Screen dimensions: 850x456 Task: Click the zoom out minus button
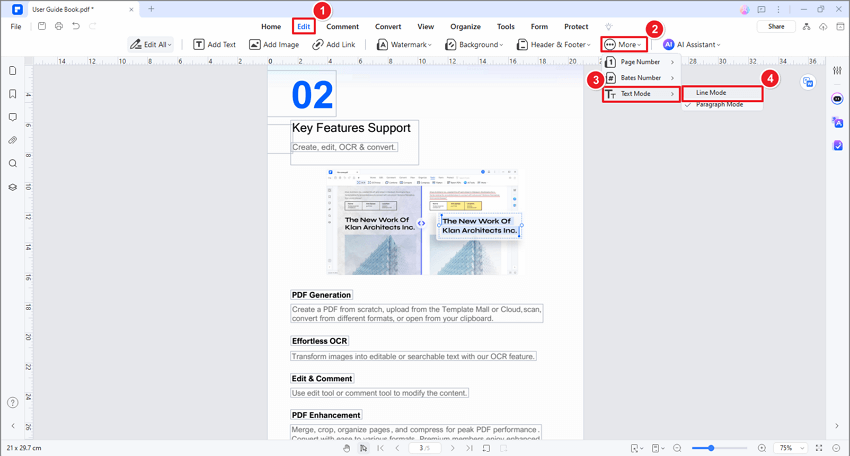click(x=677, y=448)
